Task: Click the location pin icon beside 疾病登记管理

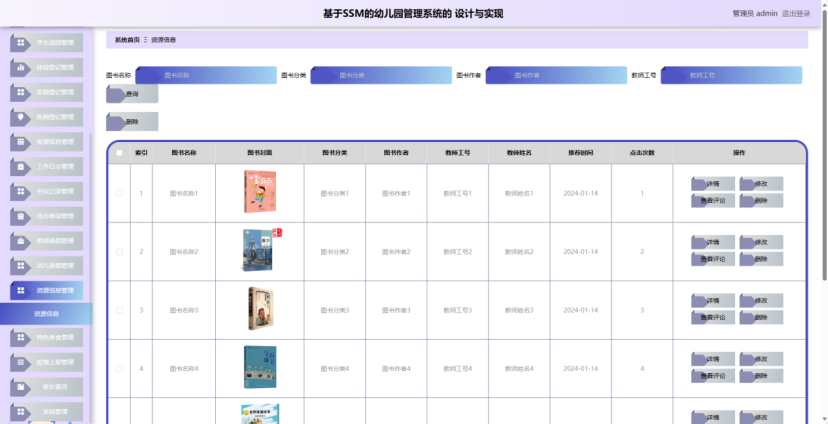Action: click(x=21, y=117)
